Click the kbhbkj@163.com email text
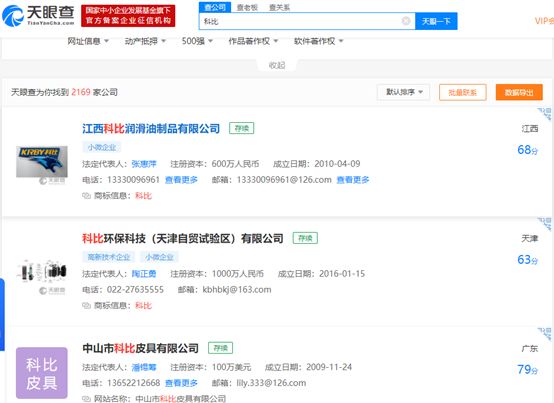 point(237,290)
